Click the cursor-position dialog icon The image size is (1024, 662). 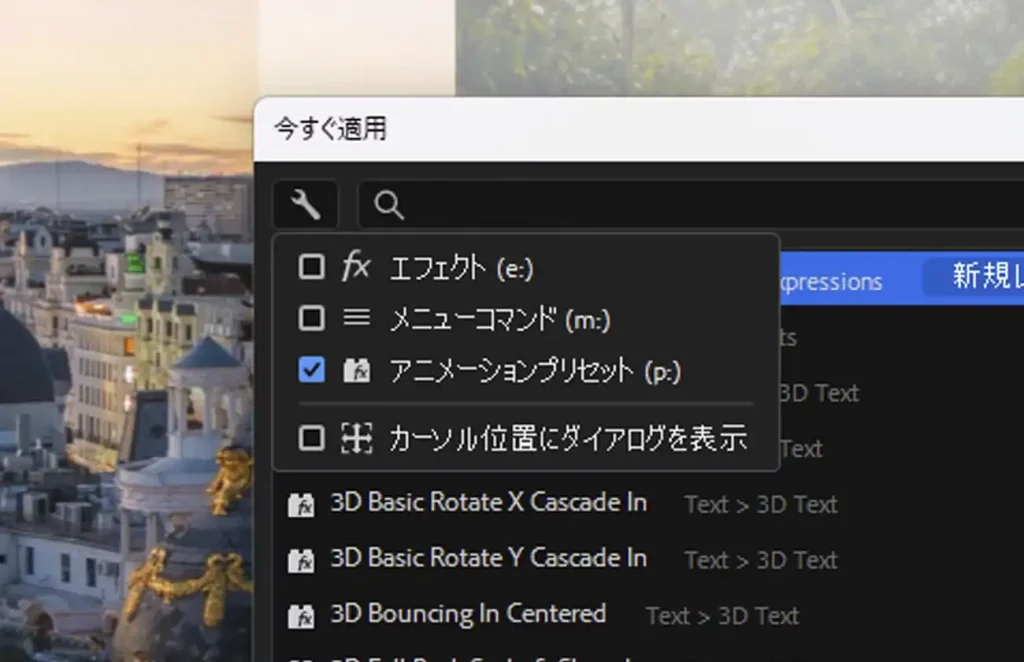point(356,438)
